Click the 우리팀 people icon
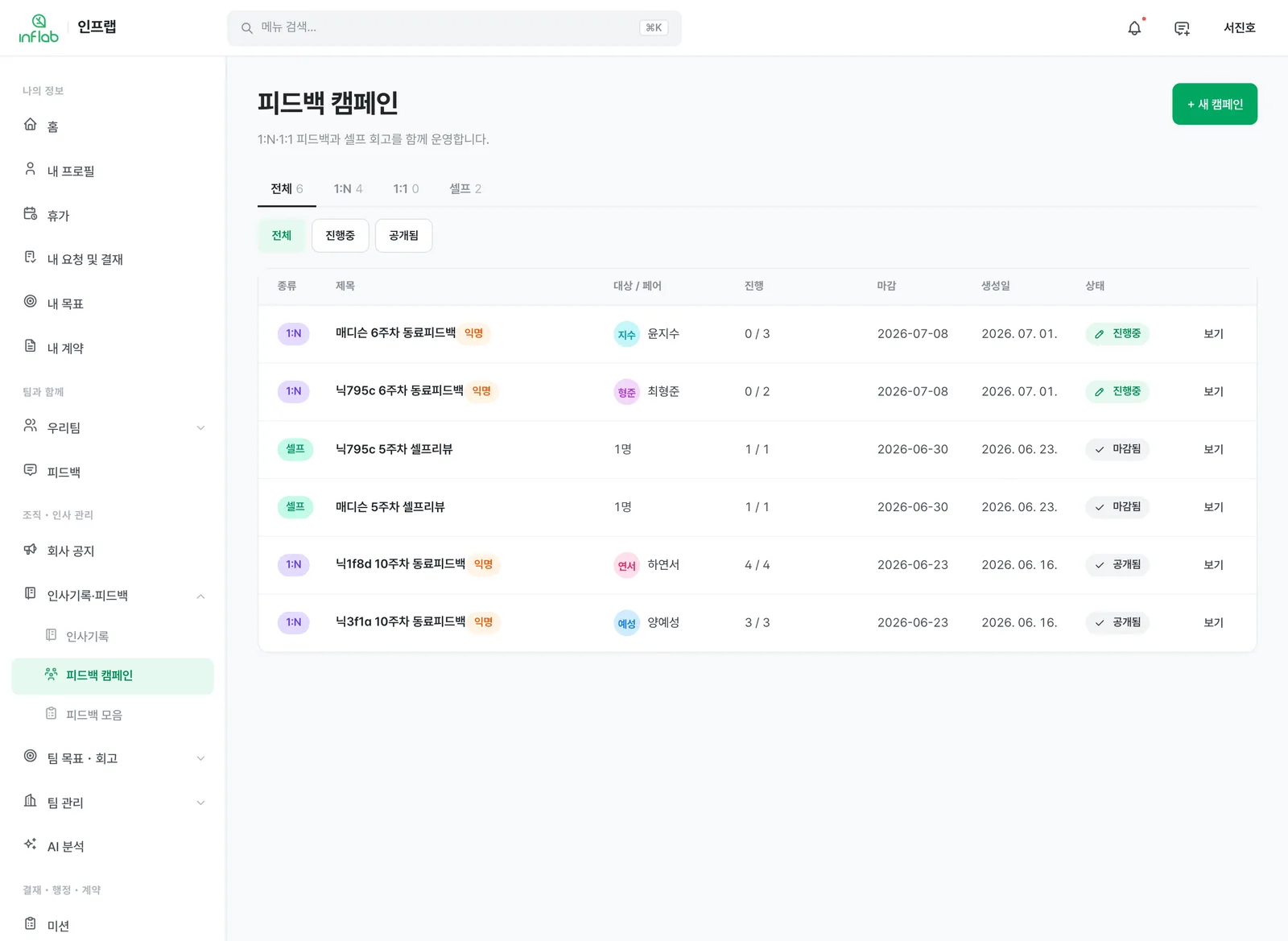 click(x=31, y=425)
